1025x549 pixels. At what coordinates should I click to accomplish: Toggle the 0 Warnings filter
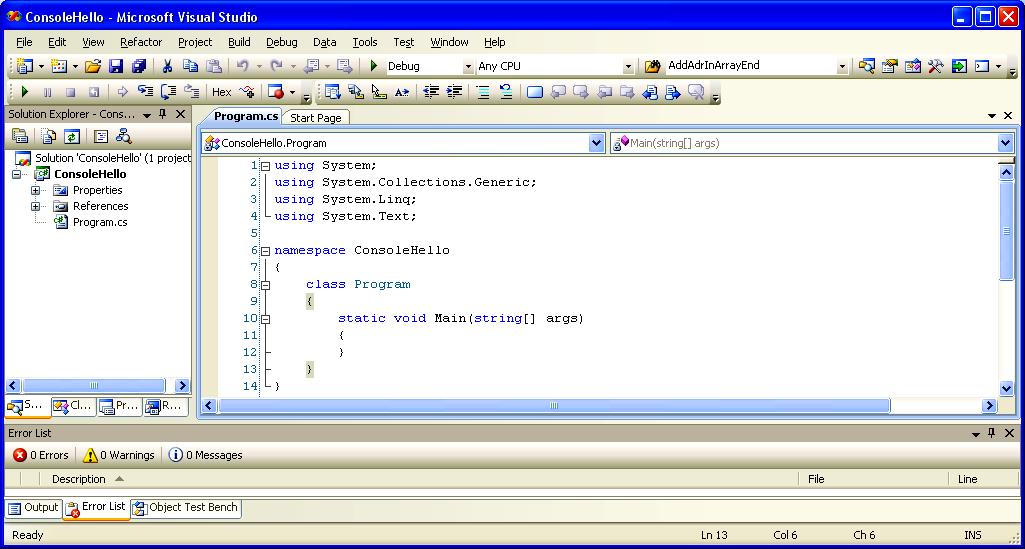pyautogui.click(x=119, y=455)
